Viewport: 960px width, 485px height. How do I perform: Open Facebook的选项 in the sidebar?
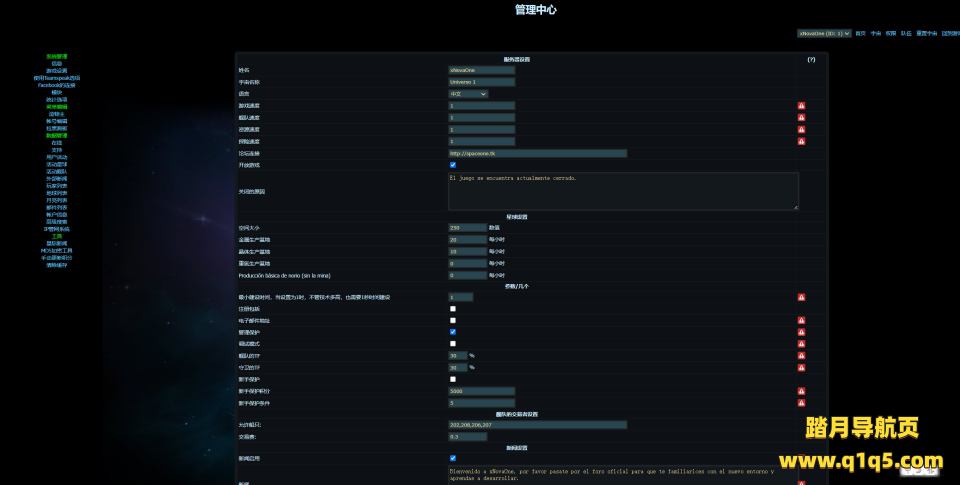click(x=57, y=85)
